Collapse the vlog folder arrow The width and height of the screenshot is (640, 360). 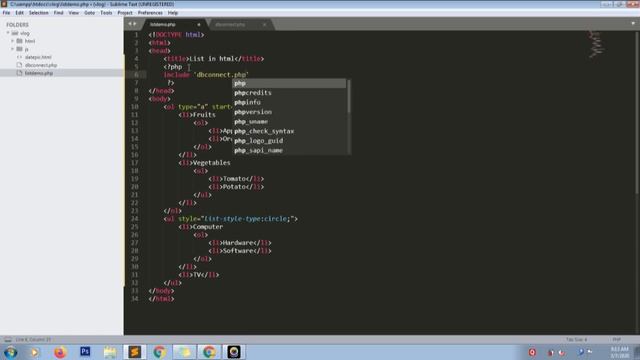[8, 33]
